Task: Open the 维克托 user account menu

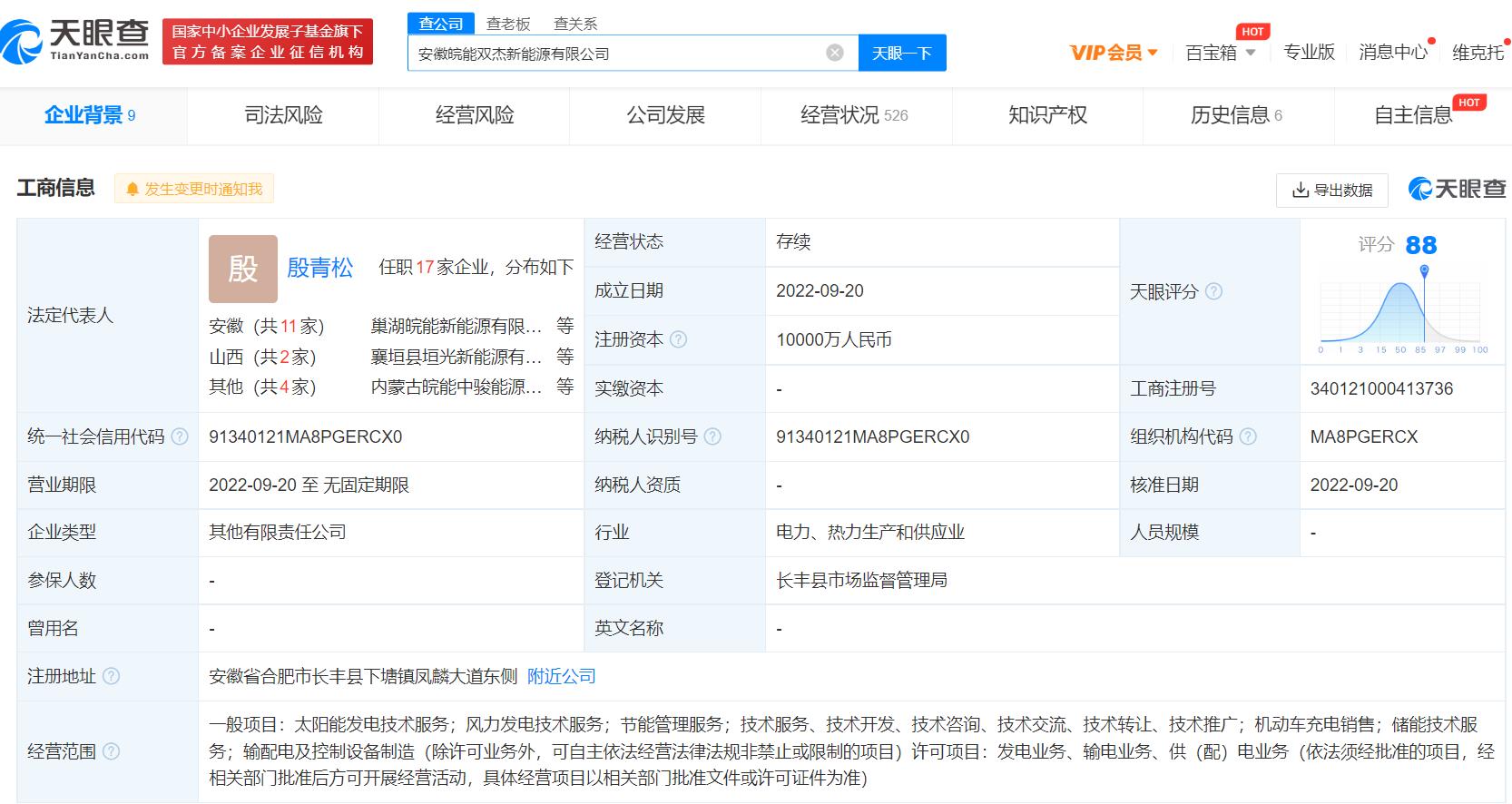Action: [x=1478, y=53]
